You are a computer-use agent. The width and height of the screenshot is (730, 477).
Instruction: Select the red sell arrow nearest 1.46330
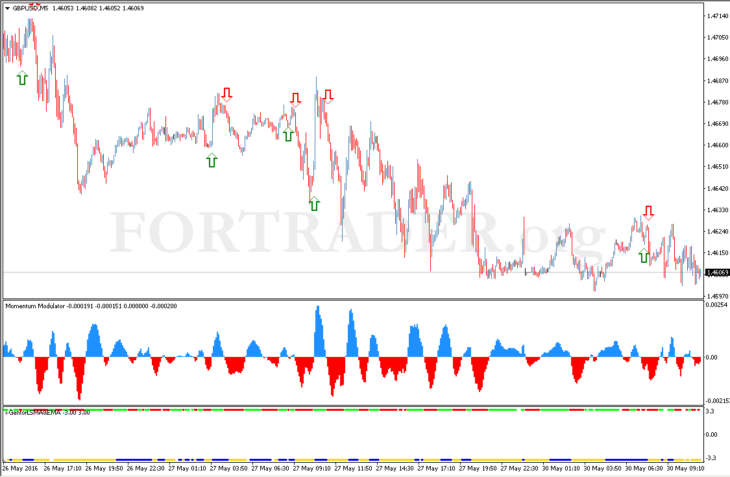(649, 212)
